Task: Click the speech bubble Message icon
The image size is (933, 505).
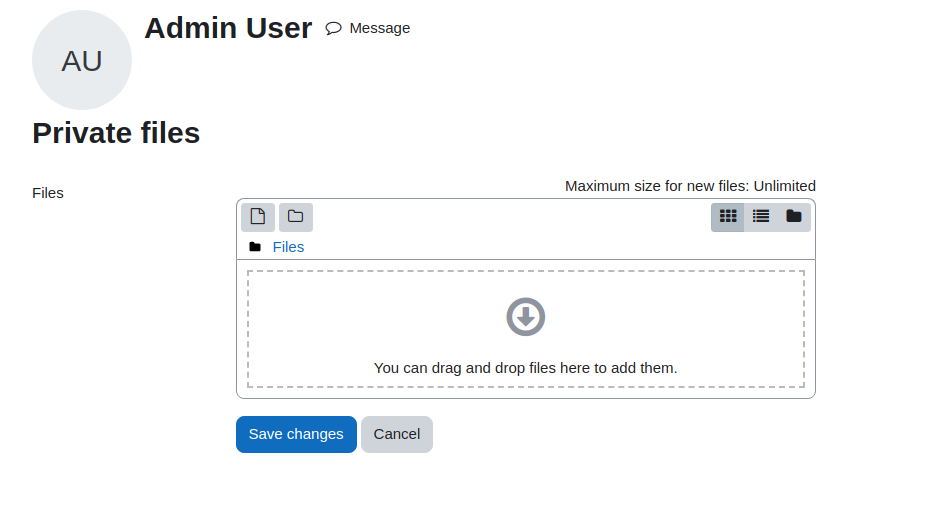Action: tap(333, 28)
